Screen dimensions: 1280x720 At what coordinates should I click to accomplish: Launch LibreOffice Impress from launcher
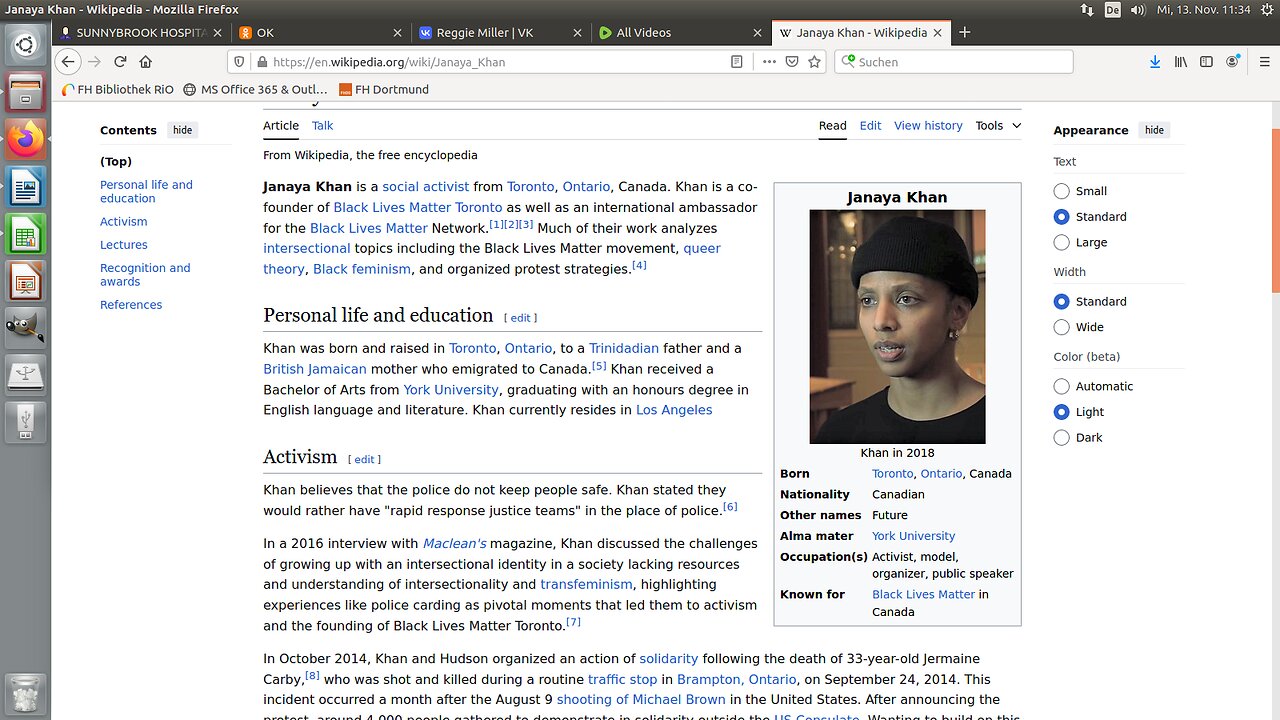(25, 282)
